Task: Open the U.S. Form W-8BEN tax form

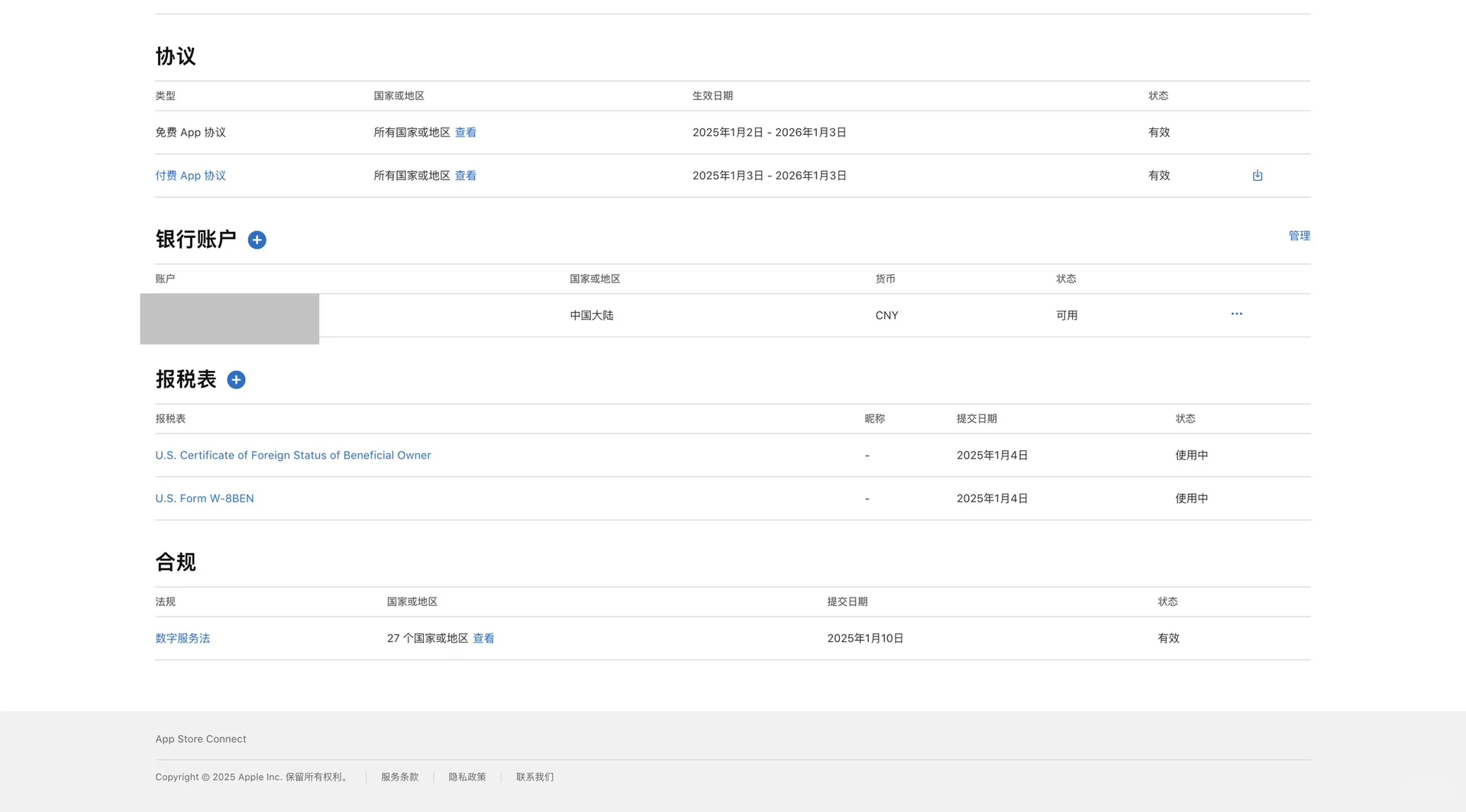Action: tap(204, 498)
